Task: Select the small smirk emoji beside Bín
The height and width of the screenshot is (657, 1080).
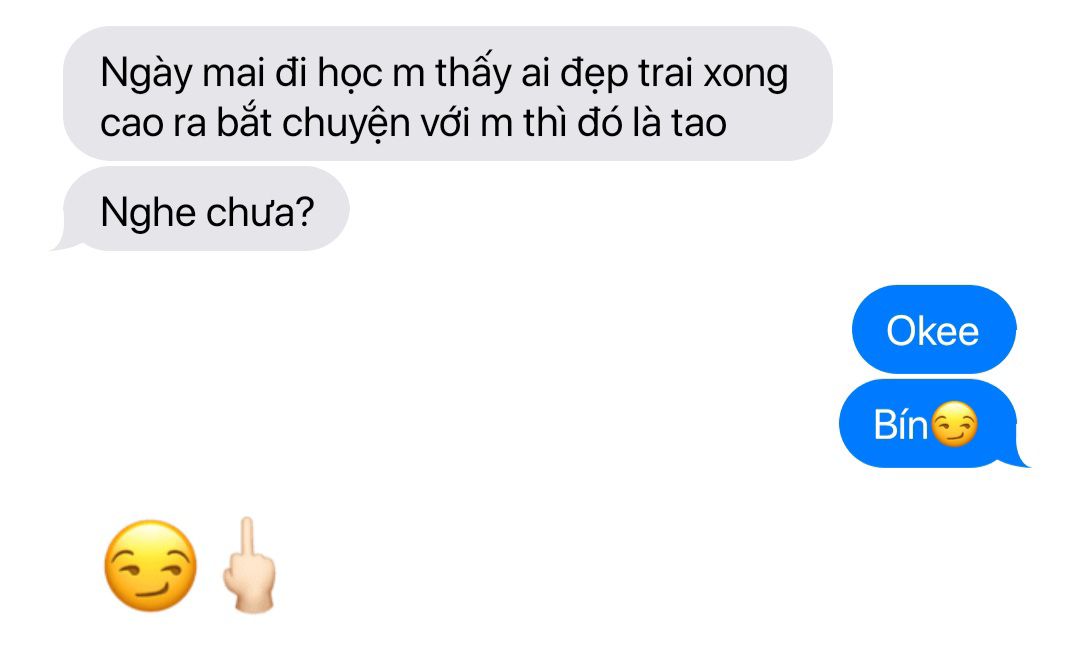Action: point(954,424)
